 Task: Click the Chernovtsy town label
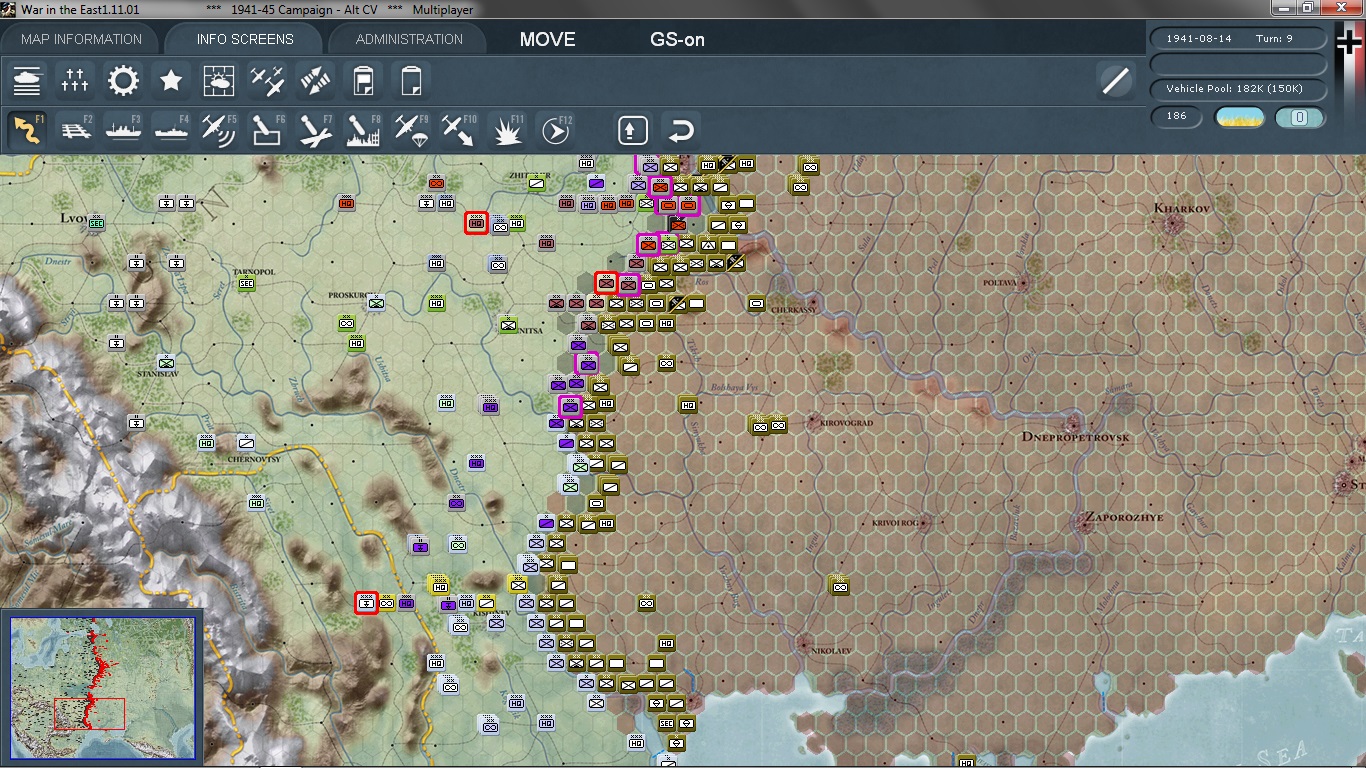254,459
